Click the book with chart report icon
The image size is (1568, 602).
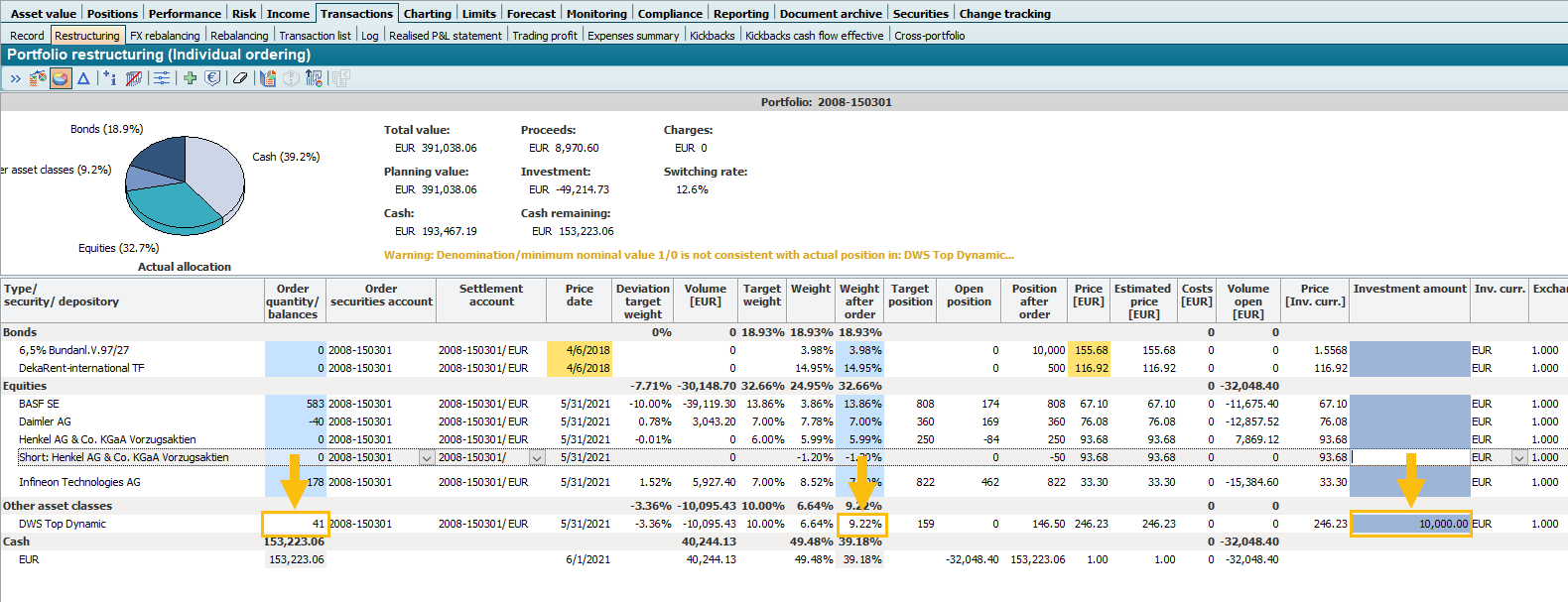tap(268, 78)
